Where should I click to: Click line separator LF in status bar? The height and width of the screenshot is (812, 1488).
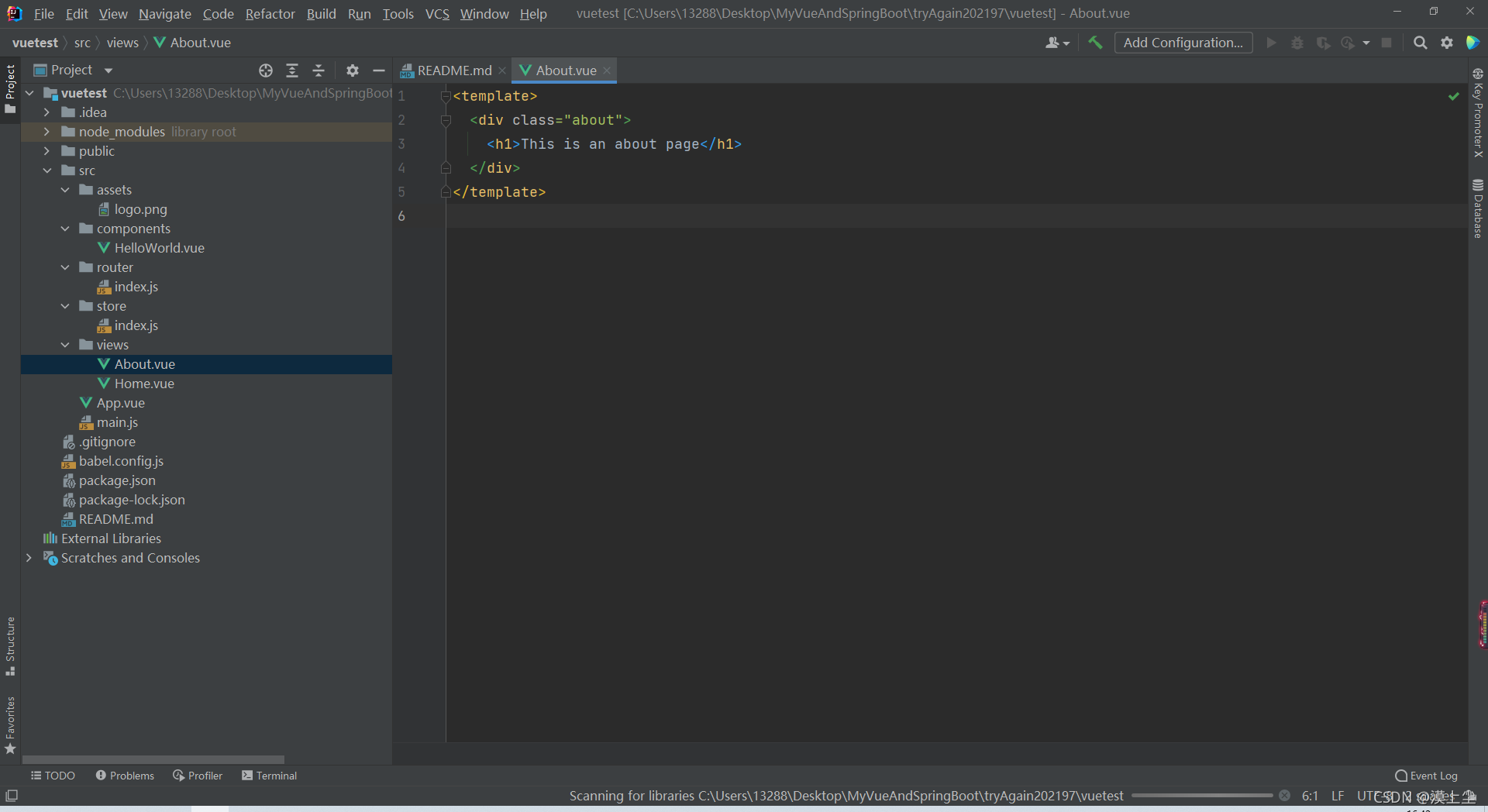[x=1338, y=796]
